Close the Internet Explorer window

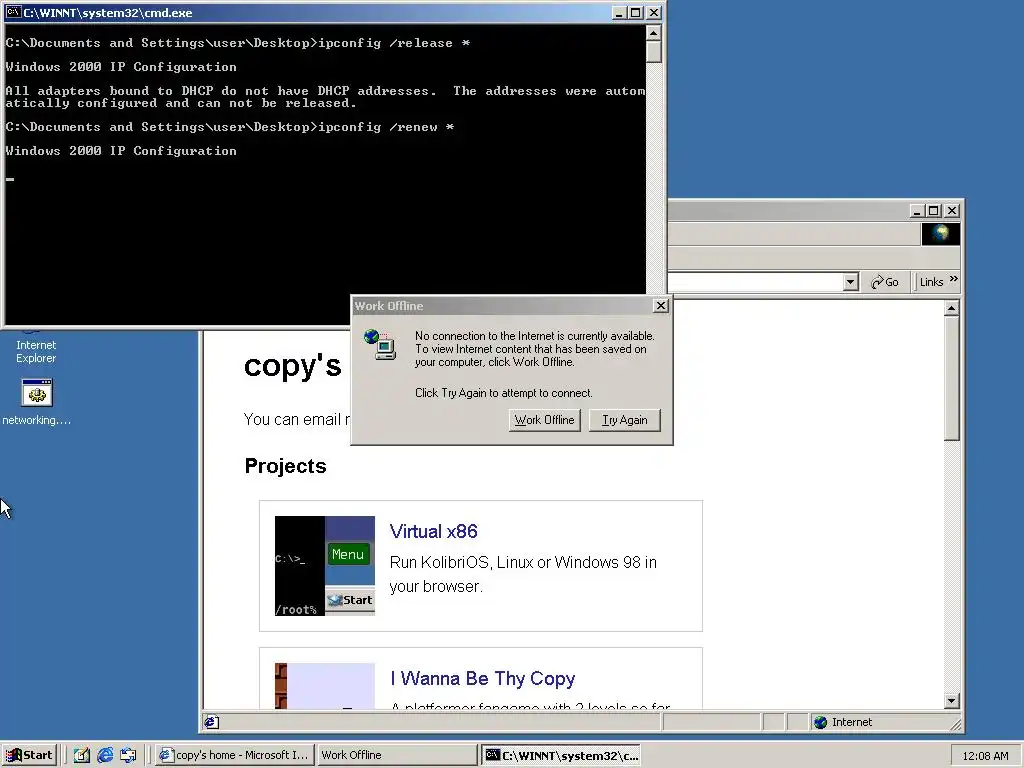pos(952,211)
